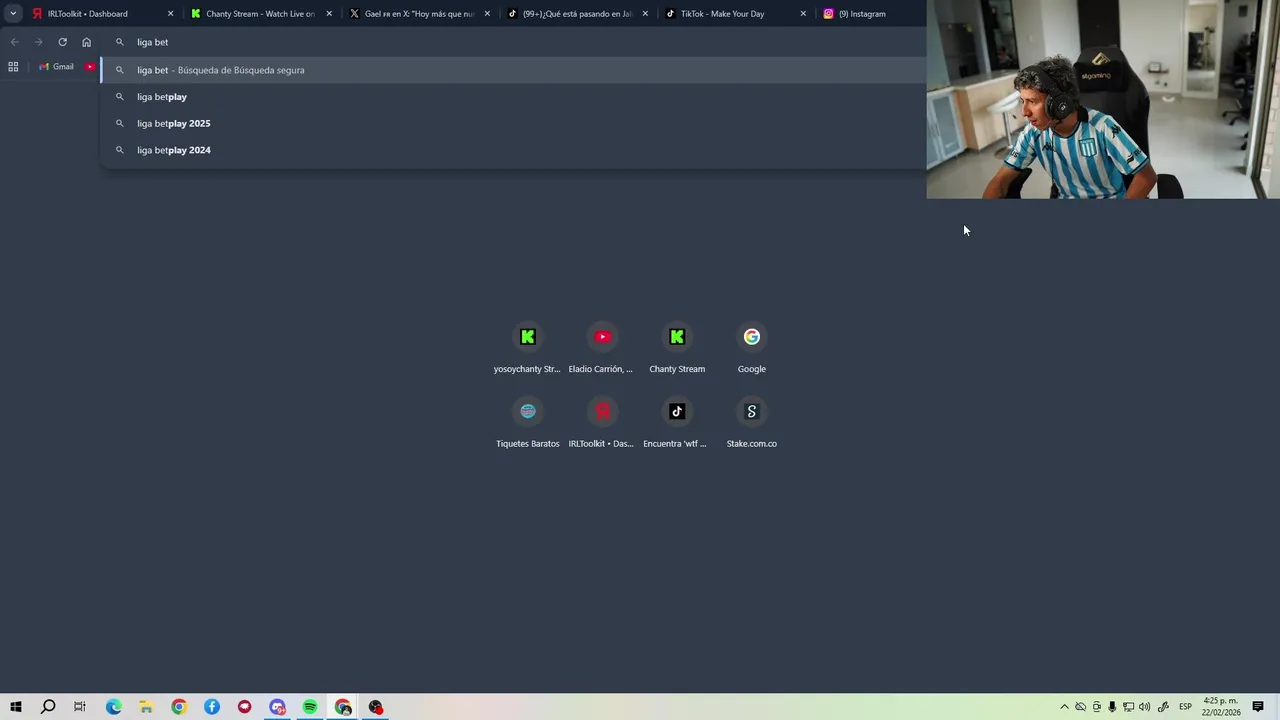1280x720 pixels.
Task: Open the volume speaker tray icon
Action: point(1144,707)
